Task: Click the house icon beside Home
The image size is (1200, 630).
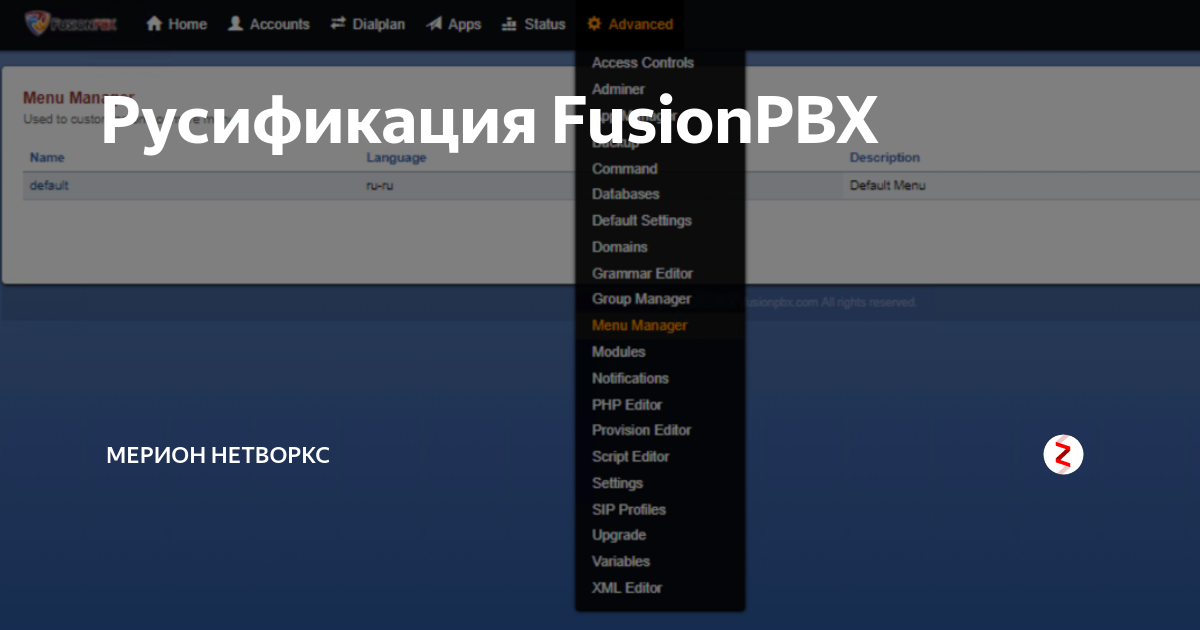Action: (154, 24)
